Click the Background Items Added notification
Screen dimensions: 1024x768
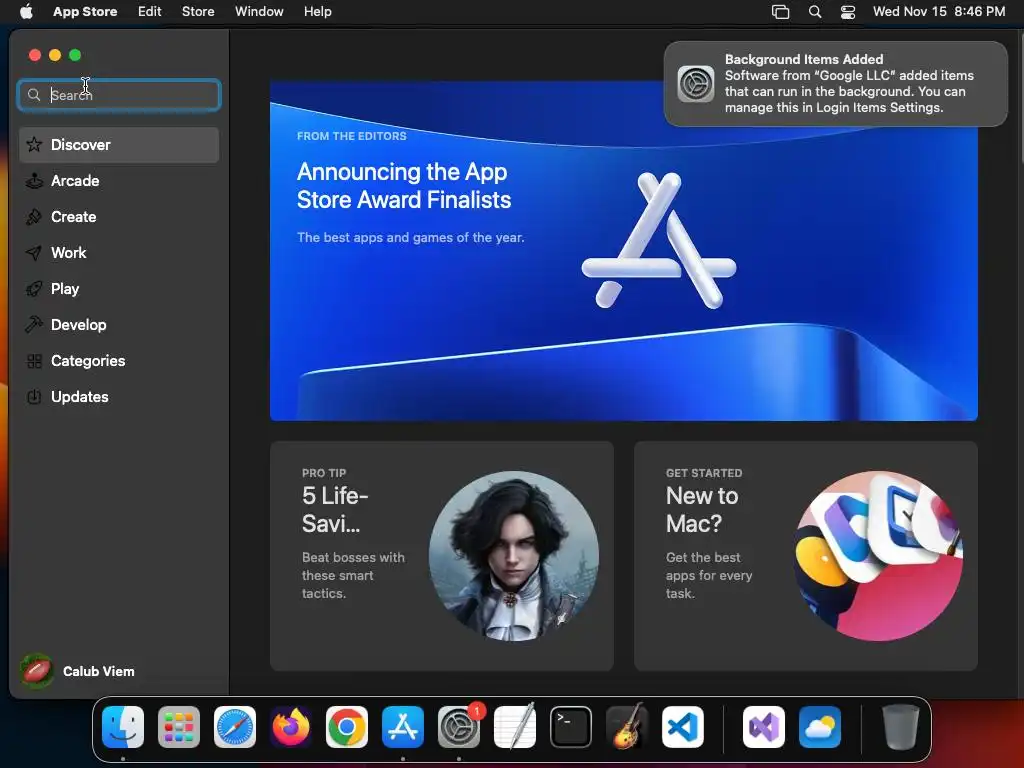click(836, 84)
